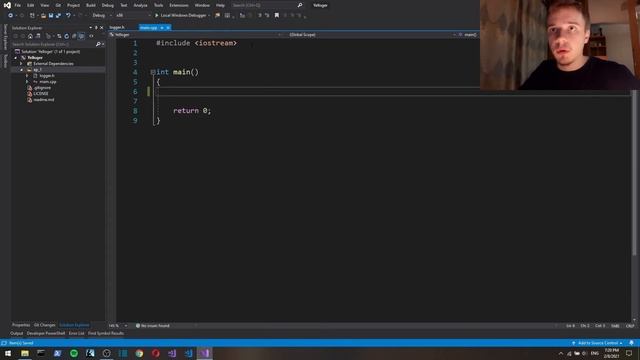Screen dimensions: 640x360
Task: Click the Navigate Backward toolbar icon
Action: [11, 16]
